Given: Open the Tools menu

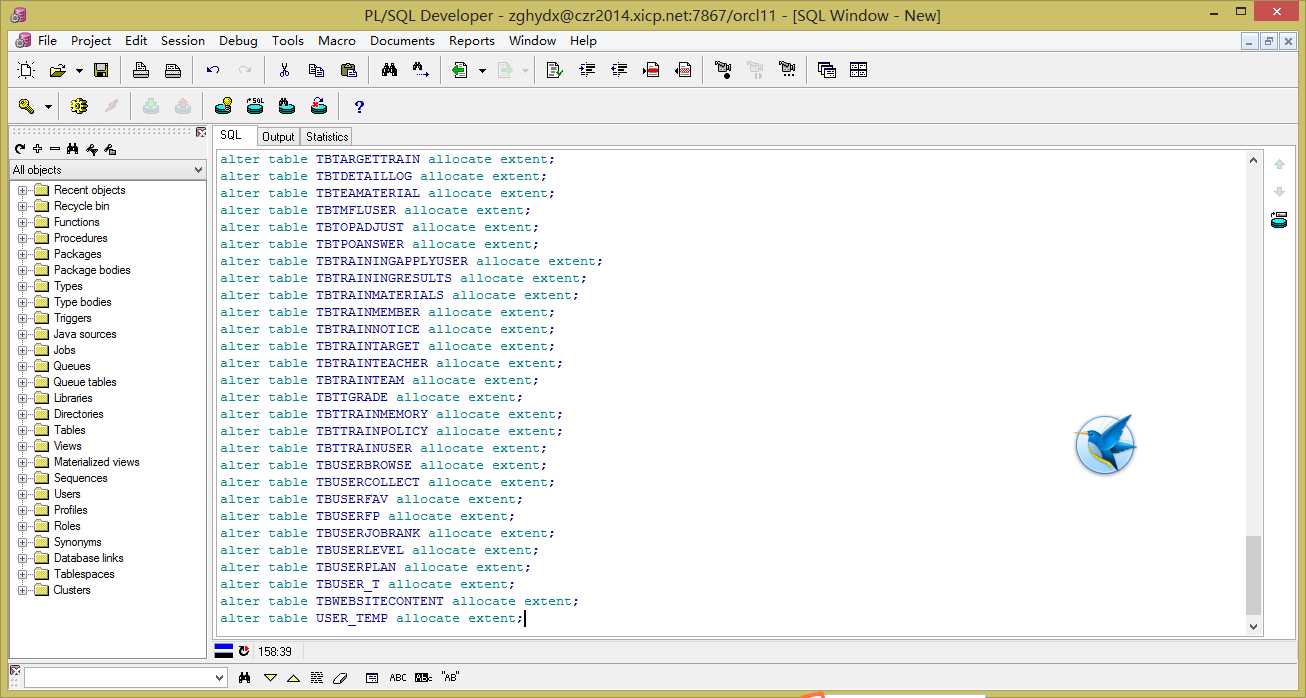Looking at the screenshot, I should [x=288, y=41].
